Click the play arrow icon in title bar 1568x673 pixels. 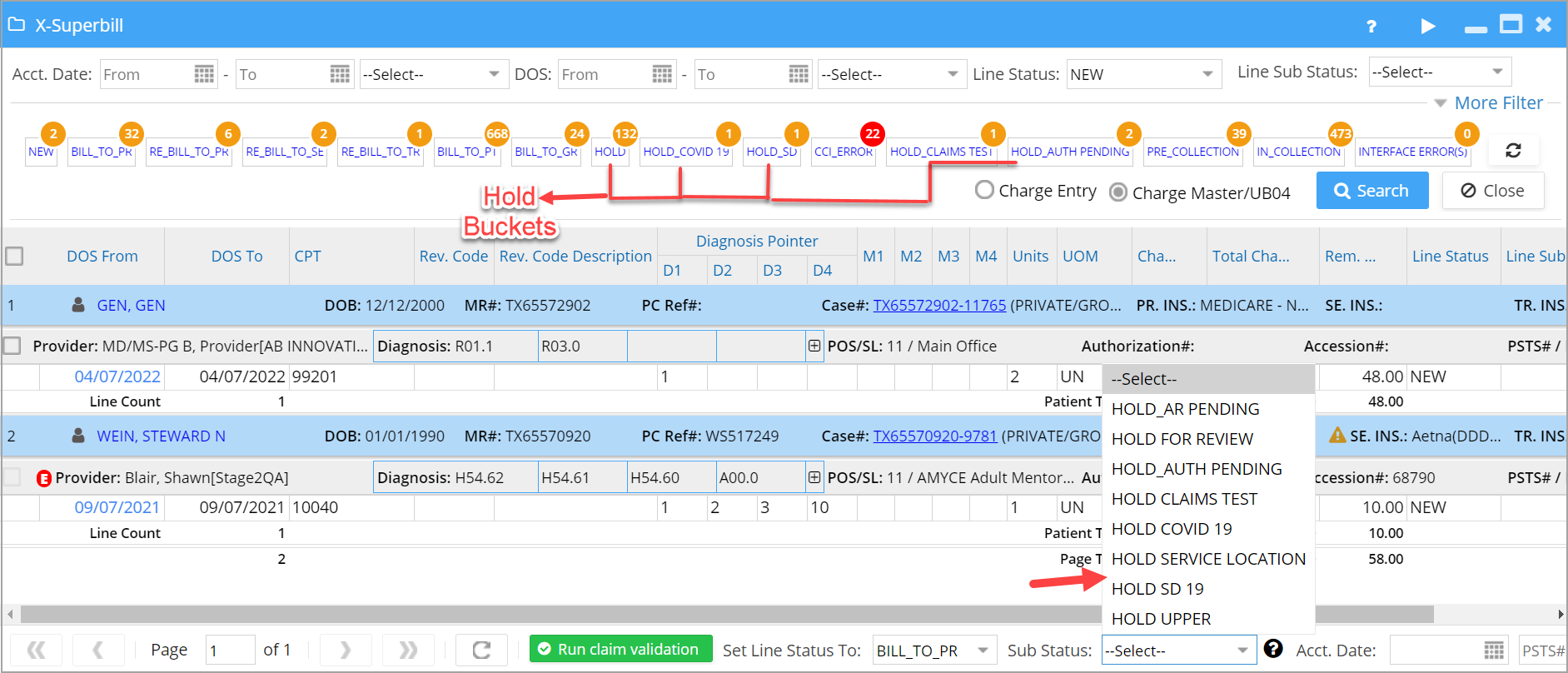click(1427, 26)
